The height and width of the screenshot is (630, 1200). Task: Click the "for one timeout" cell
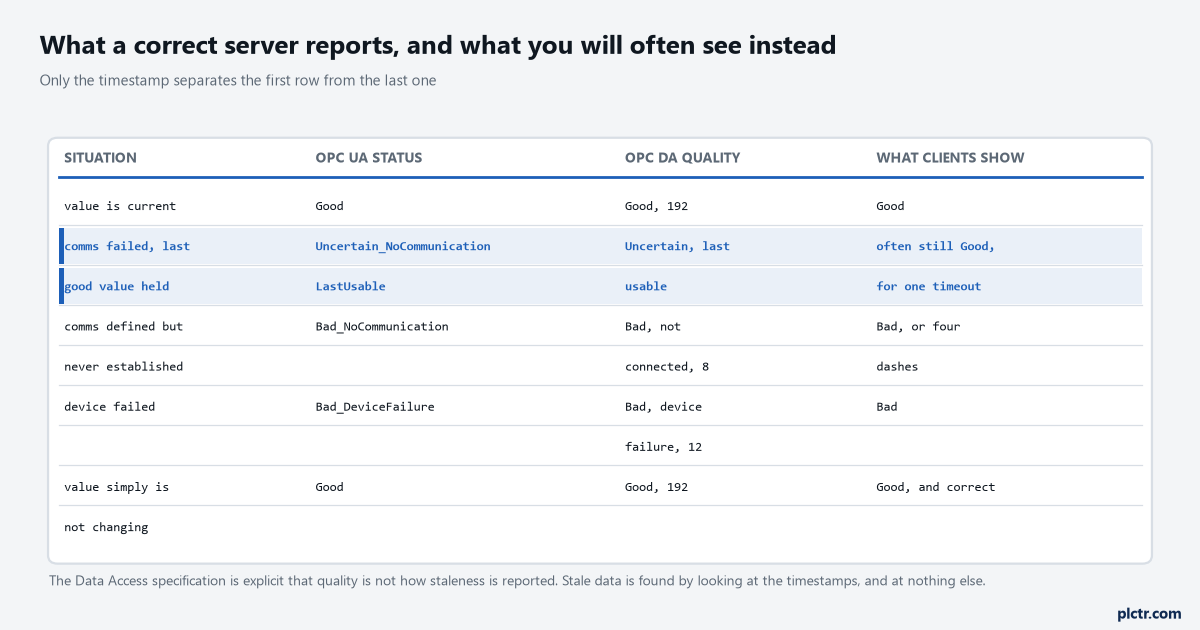(928, 286)
